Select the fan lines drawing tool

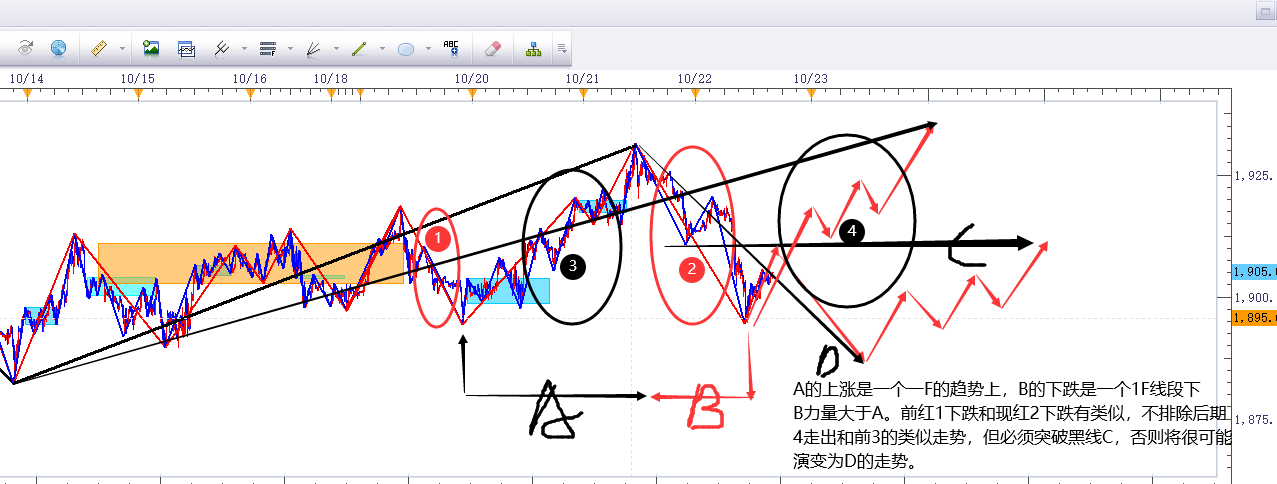(313, 47)
